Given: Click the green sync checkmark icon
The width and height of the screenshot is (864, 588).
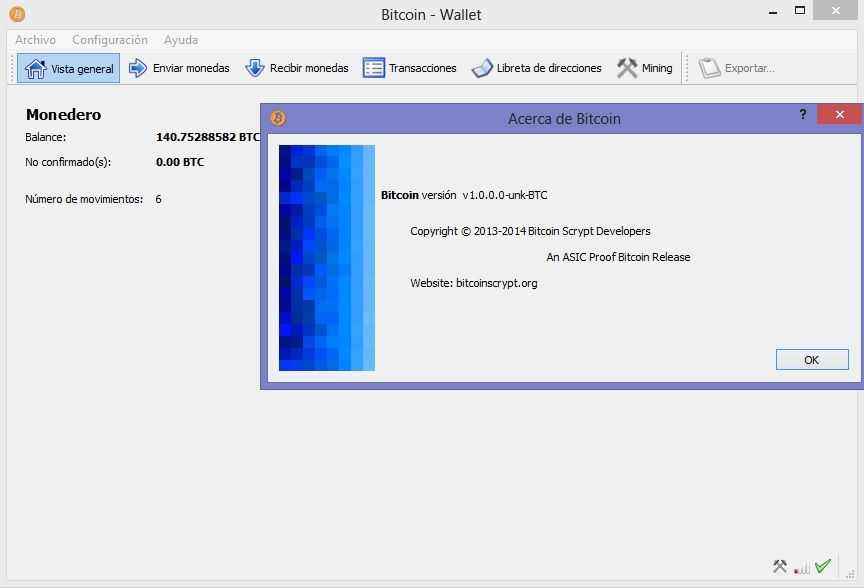Looking at the screenshot, I should 823,566.
